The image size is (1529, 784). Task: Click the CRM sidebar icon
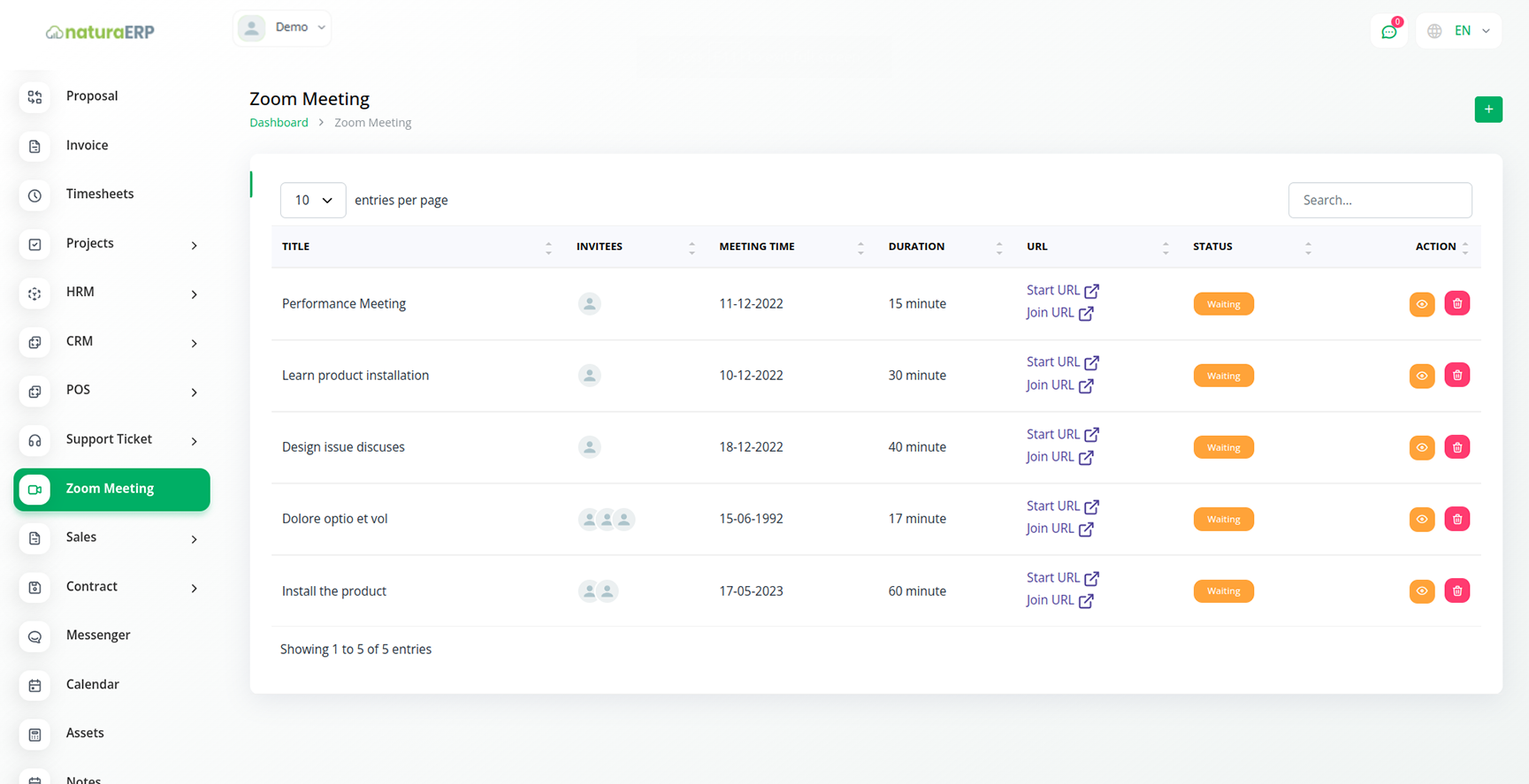[34, 342]
